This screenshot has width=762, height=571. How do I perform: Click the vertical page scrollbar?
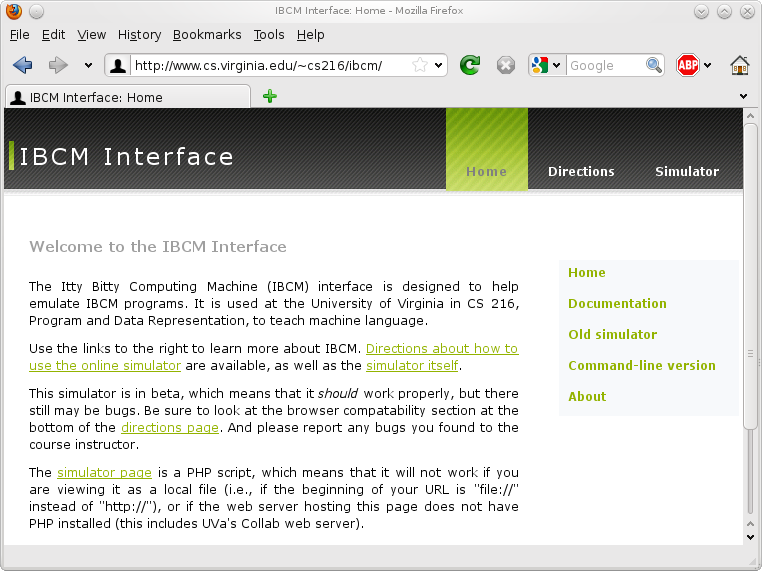point(751,300)
